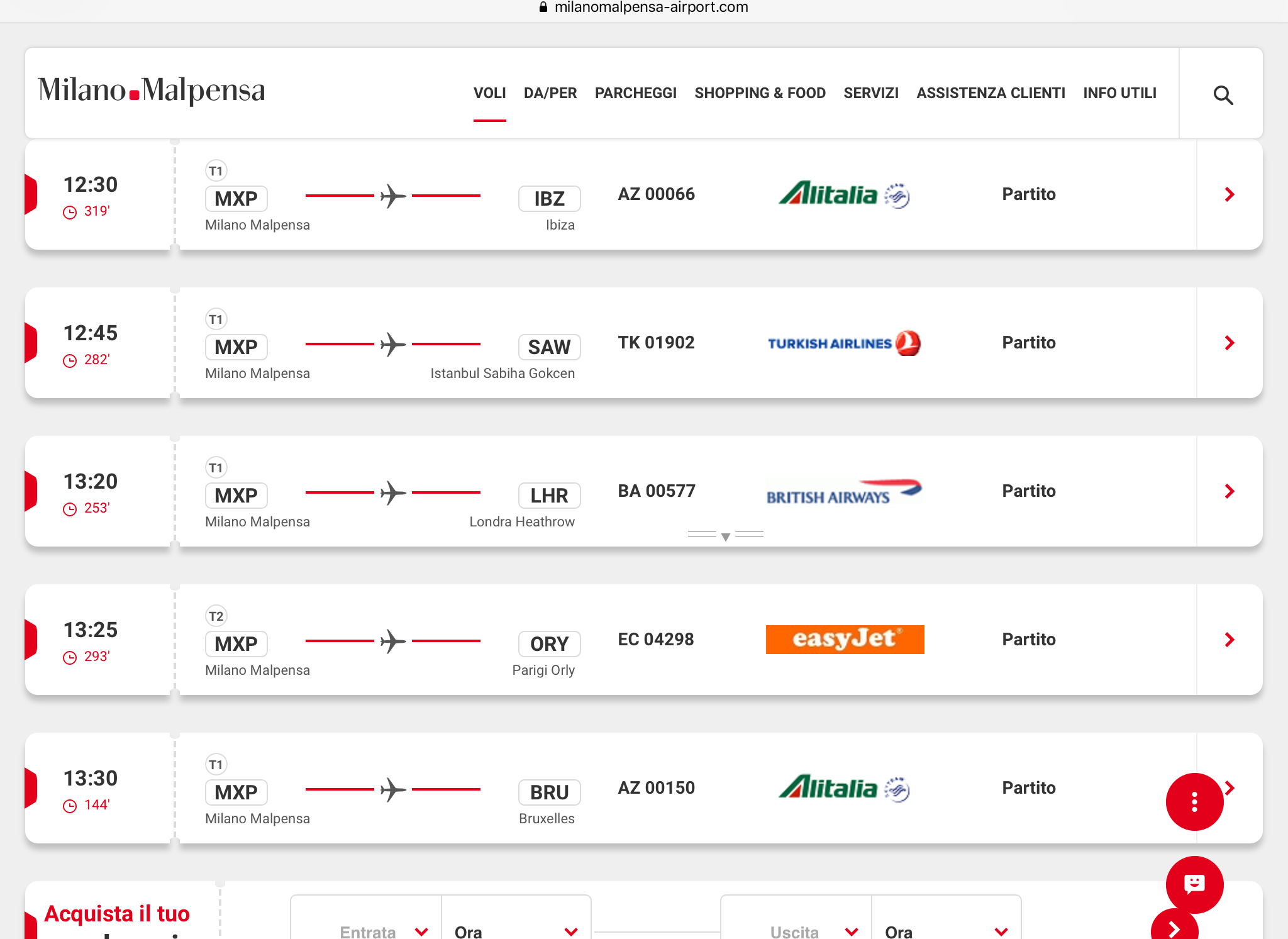Open the search magnifier icon

(x=1223, y=95)
